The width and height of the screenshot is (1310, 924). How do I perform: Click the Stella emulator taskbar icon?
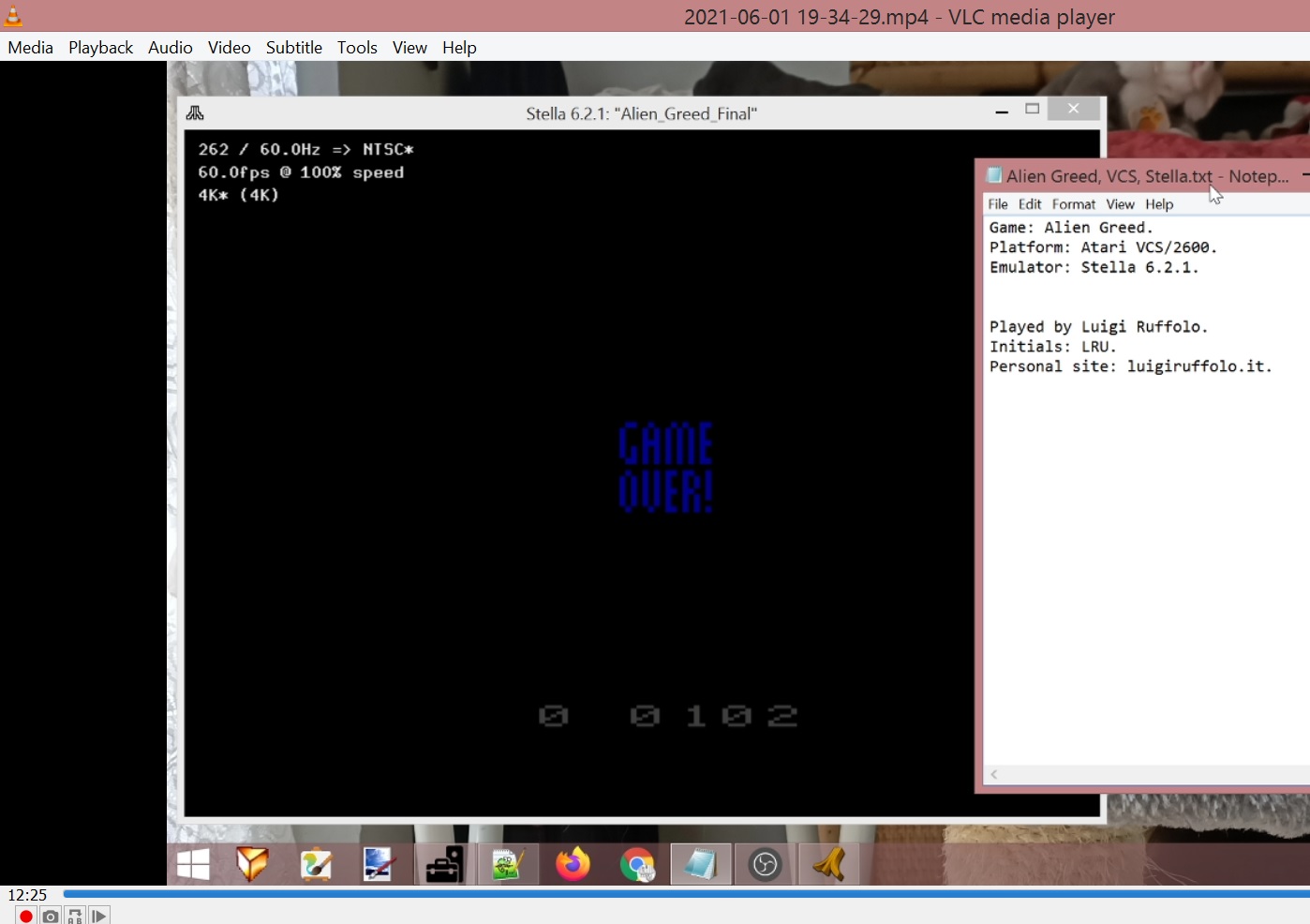[x=828, y=864]
